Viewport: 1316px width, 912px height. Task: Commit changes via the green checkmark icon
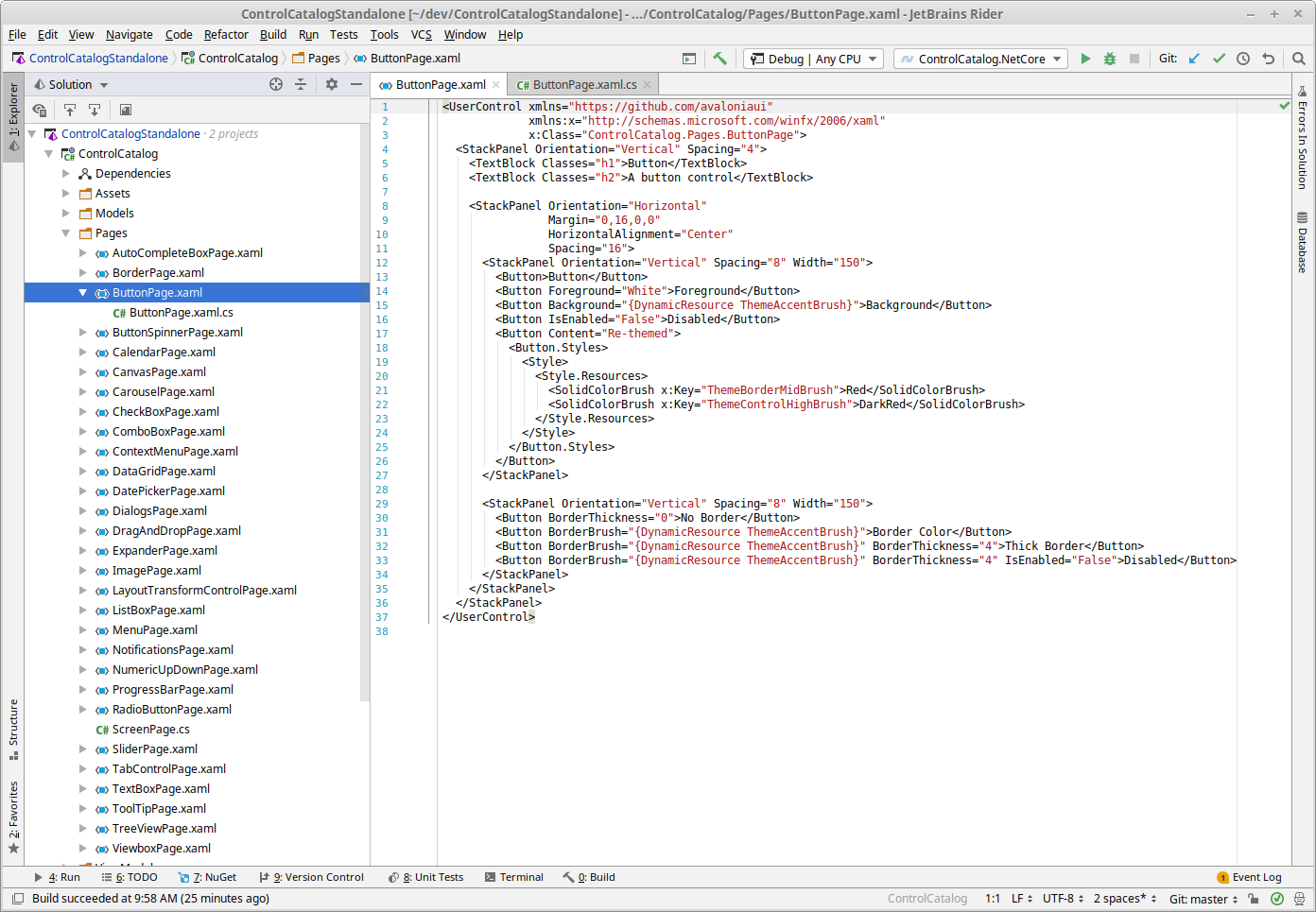pos(1219,58)
